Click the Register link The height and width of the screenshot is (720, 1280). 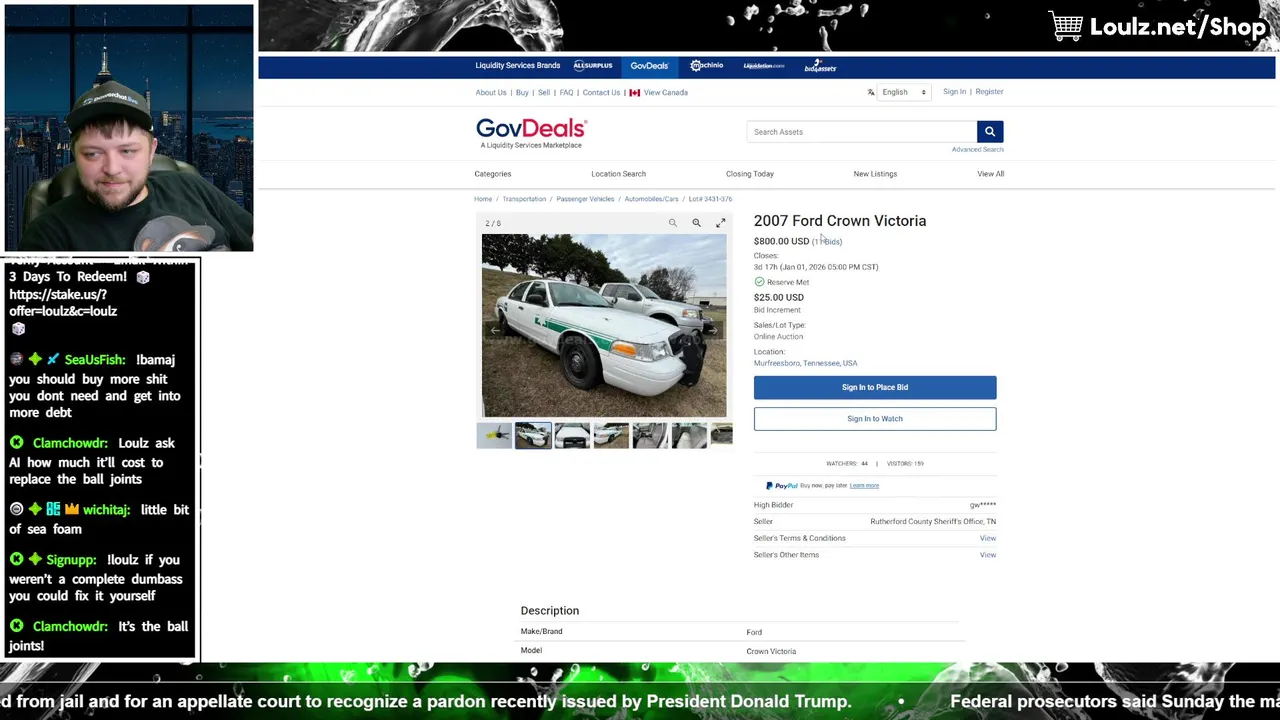coord(989,92)
